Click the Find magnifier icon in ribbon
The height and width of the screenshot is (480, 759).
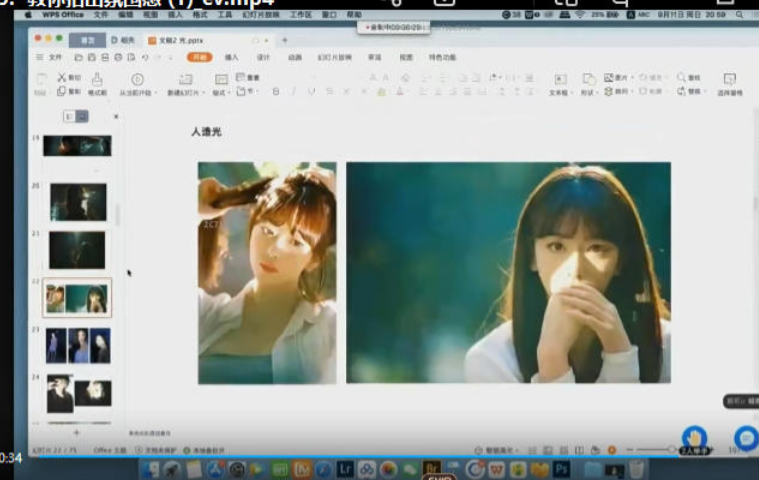click(x=682, y=77)
